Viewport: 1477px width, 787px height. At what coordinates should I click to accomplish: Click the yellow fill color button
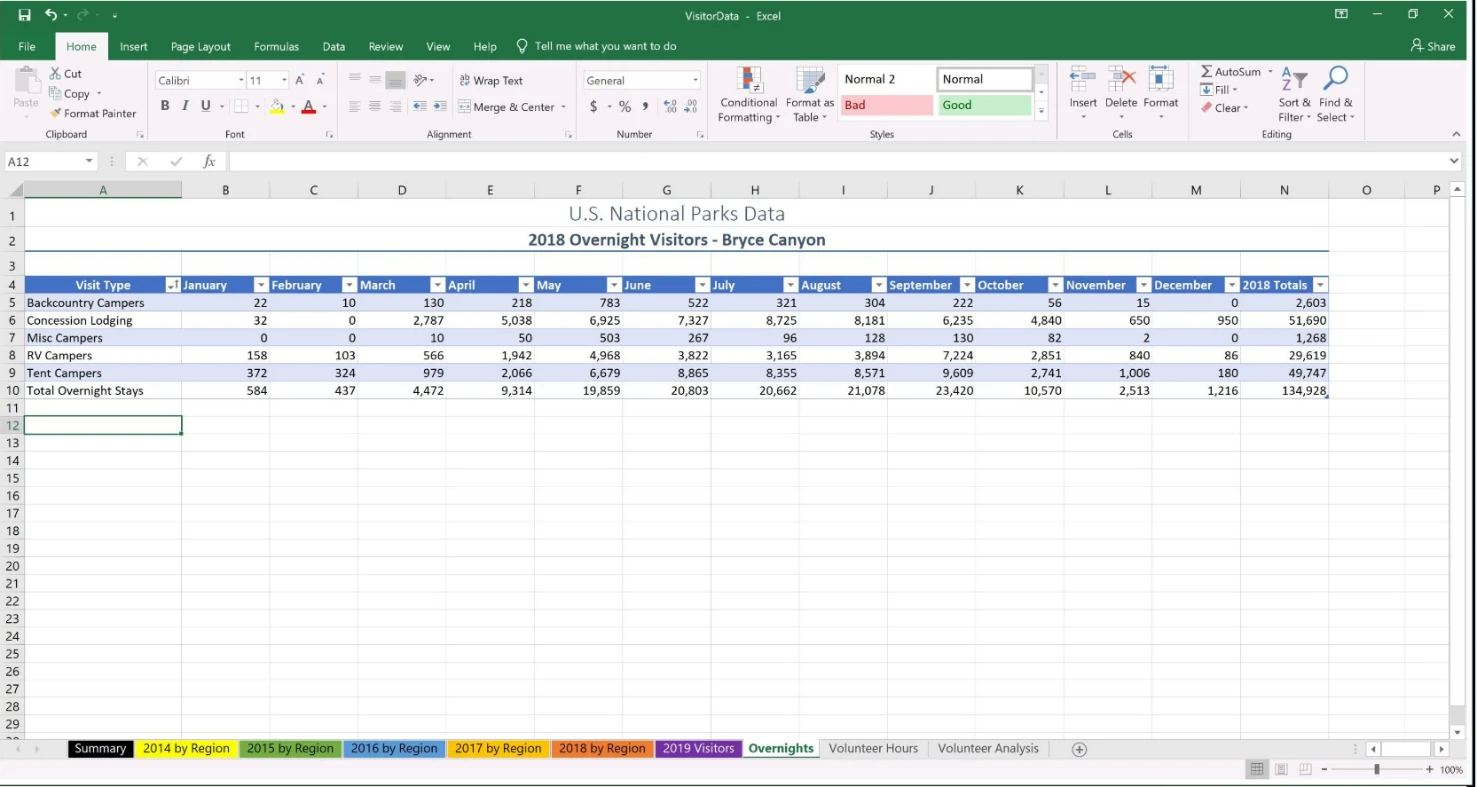pos(277,106)
